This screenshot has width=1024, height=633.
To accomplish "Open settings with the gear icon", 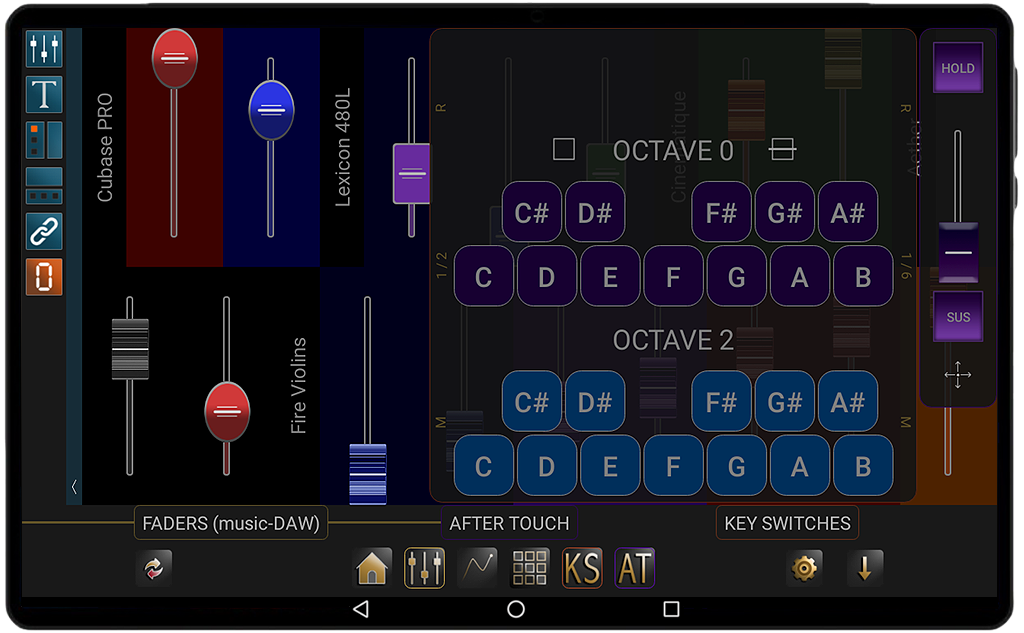I will (x=804, y=568).
